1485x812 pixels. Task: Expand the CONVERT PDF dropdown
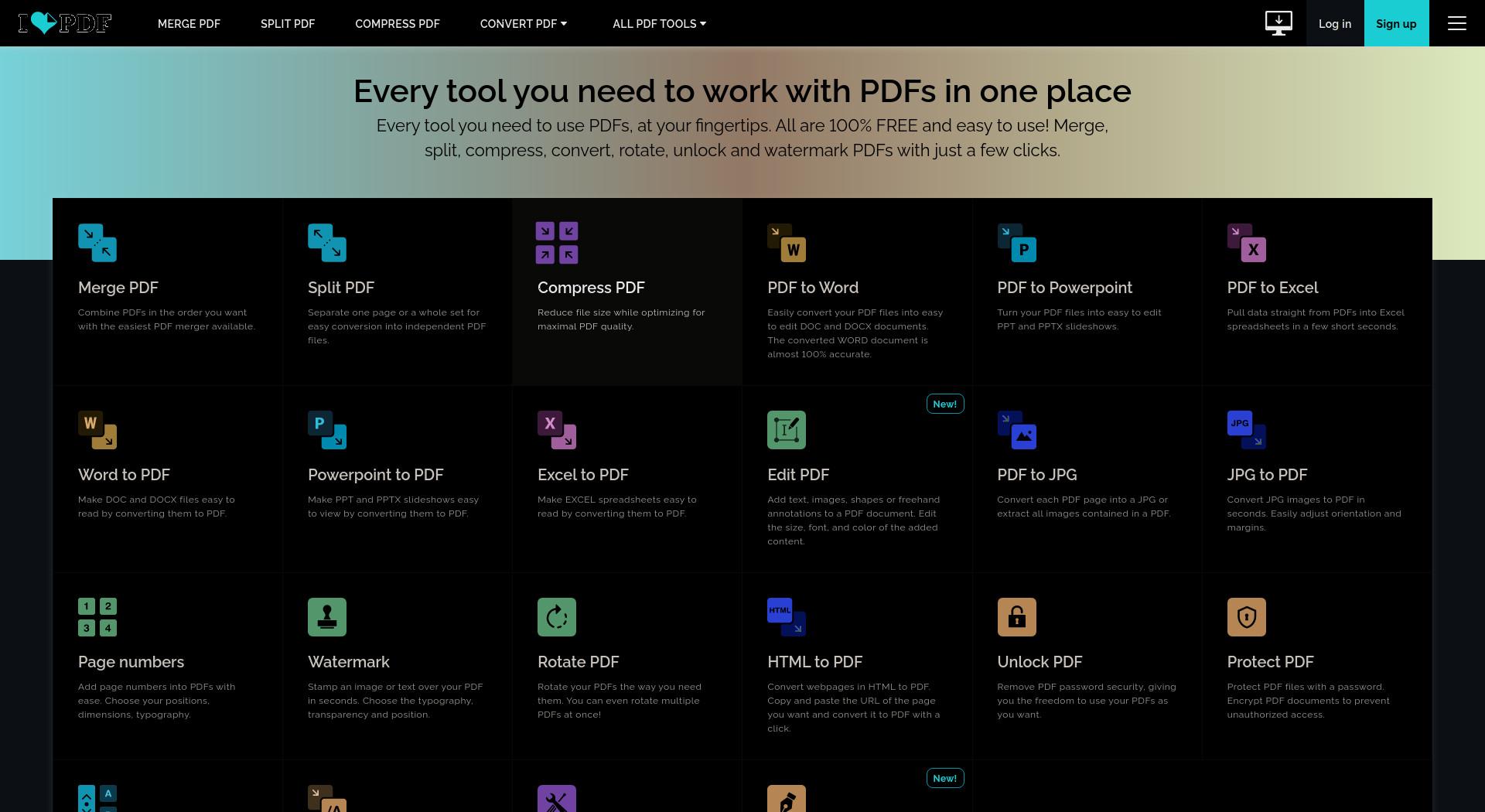(x=524, y=24)
